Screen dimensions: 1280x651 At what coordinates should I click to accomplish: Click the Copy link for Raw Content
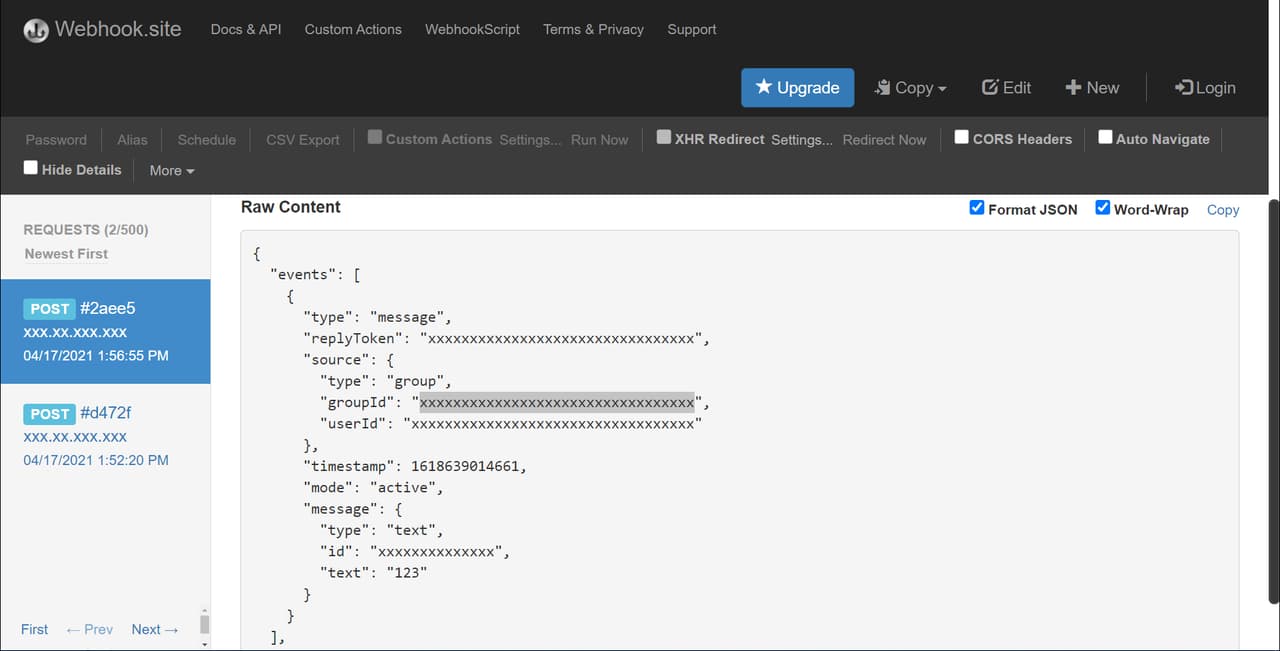1223,210
